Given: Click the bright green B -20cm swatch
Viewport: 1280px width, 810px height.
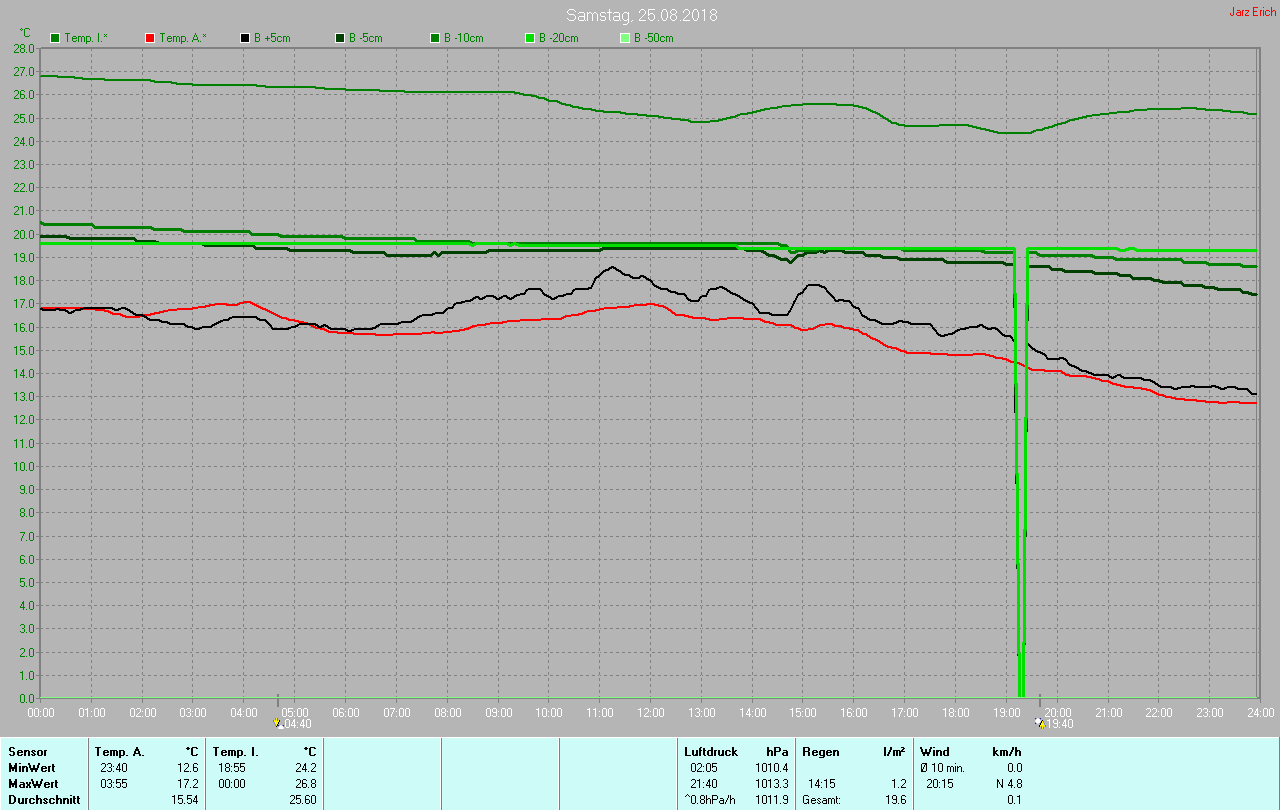Looking at the screenshot, I should point(530,38).
